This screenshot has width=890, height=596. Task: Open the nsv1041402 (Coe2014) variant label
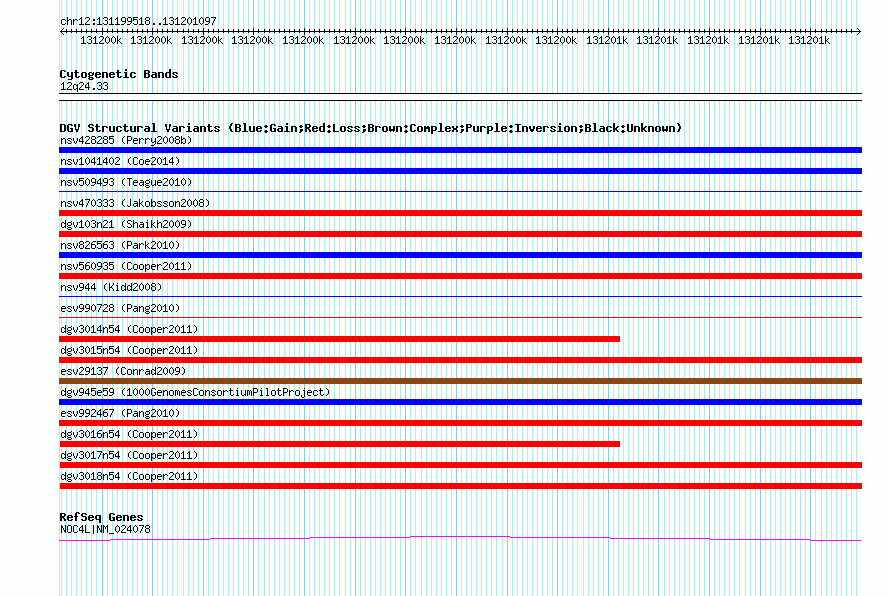tap(120, 161)
